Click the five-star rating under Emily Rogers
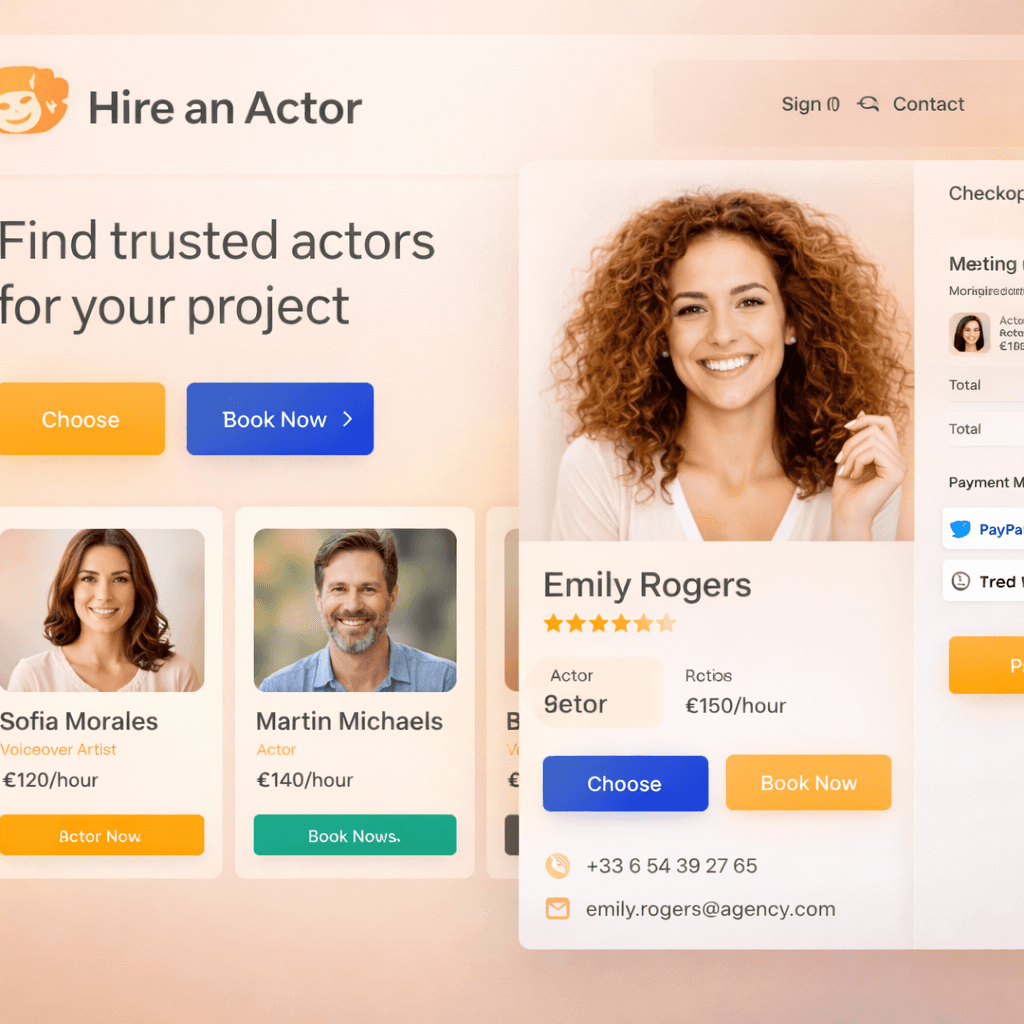This screenshot has height=1024, width=1024. pos(609,623)
